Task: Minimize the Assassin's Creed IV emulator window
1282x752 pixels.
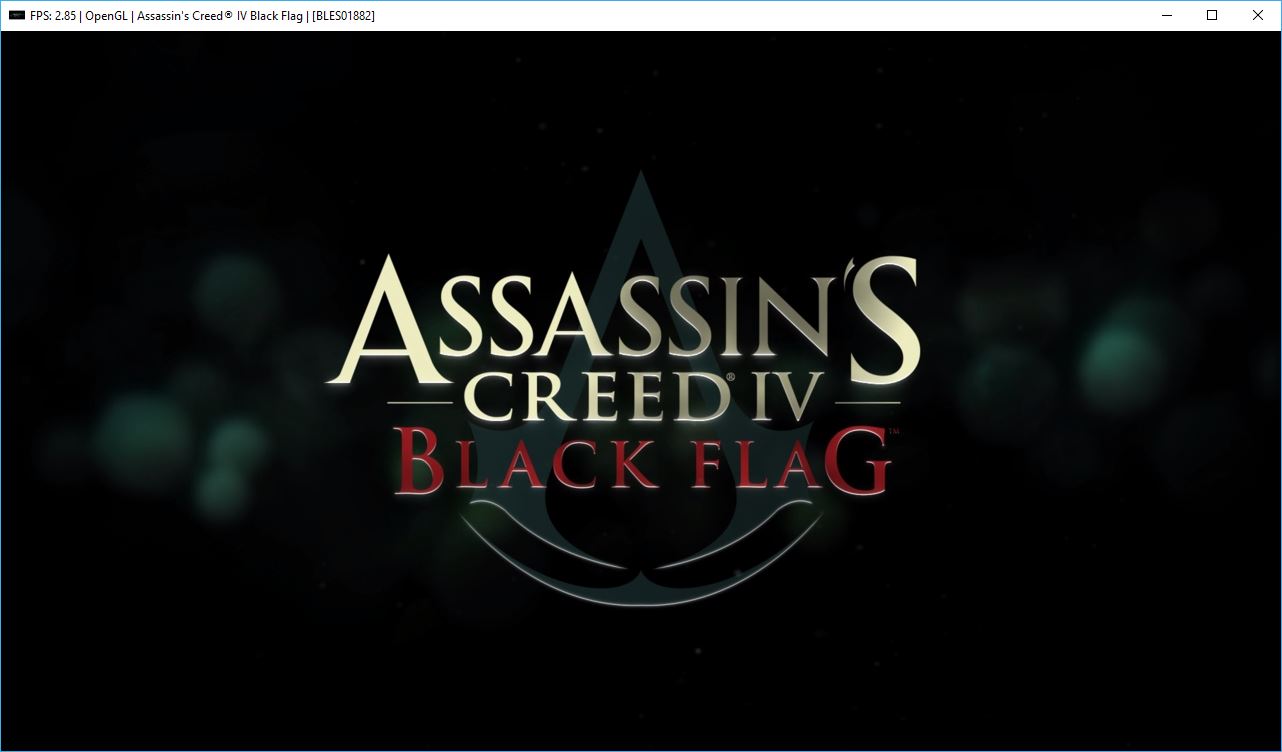Action: (1166, 16)
